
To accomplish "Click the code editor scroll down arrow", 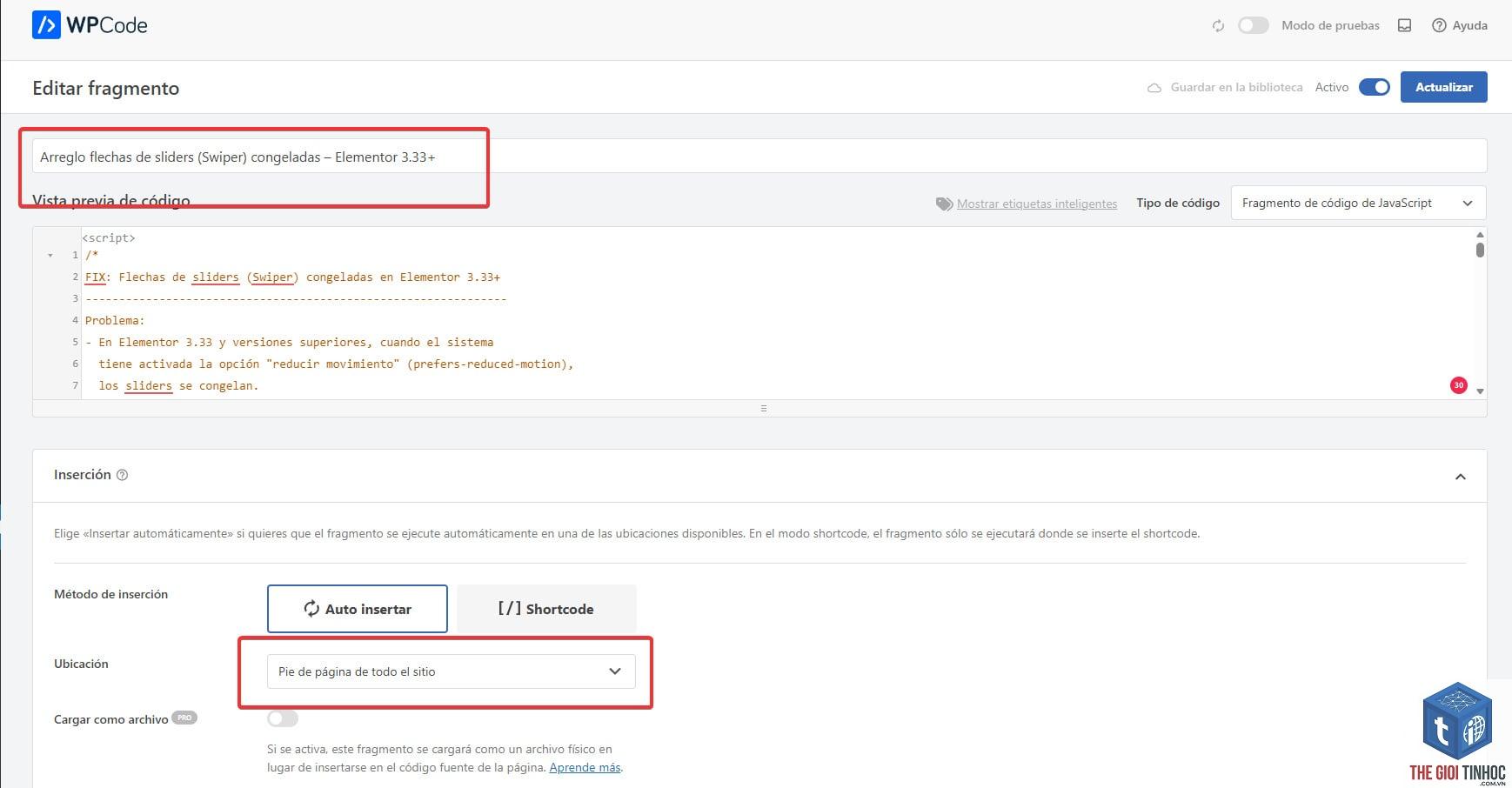I will coord(1480,391).
